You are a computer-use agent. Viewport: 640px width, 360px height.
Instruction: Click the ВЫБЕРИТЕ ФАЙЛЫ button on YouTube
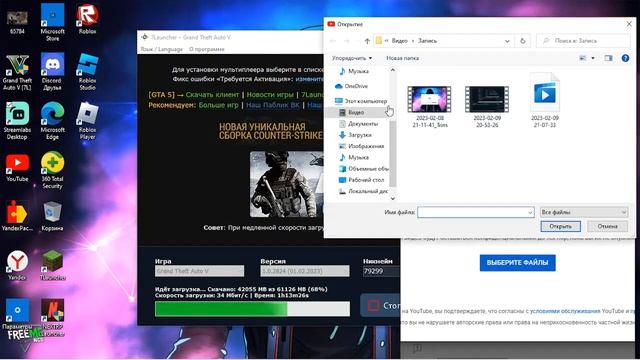[518, 263]
